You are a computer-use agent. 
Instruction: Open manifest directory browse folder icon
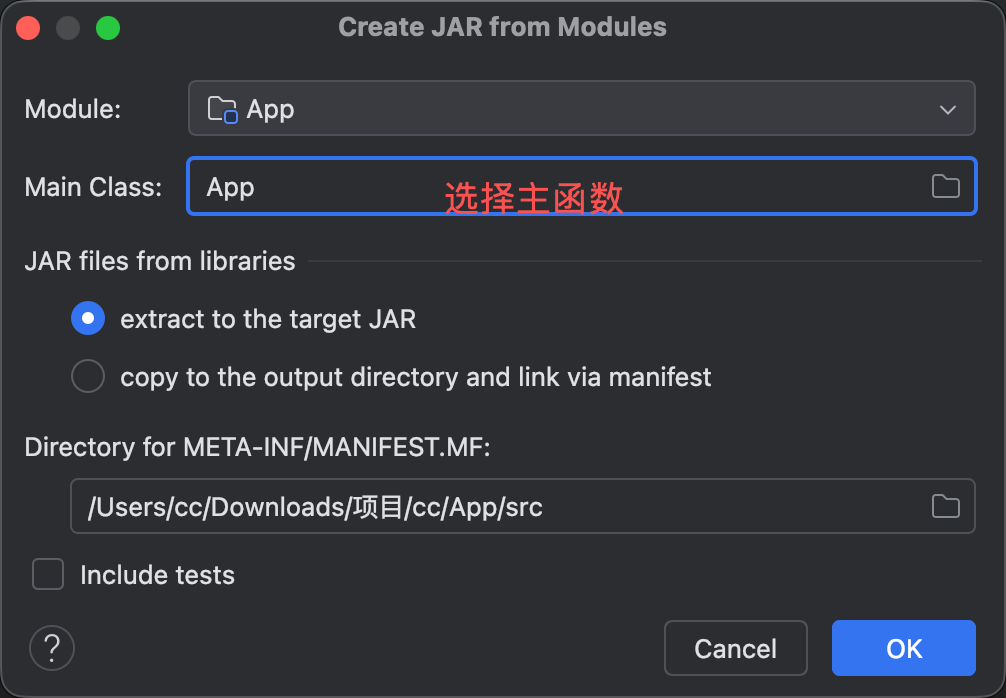(945, 506)
